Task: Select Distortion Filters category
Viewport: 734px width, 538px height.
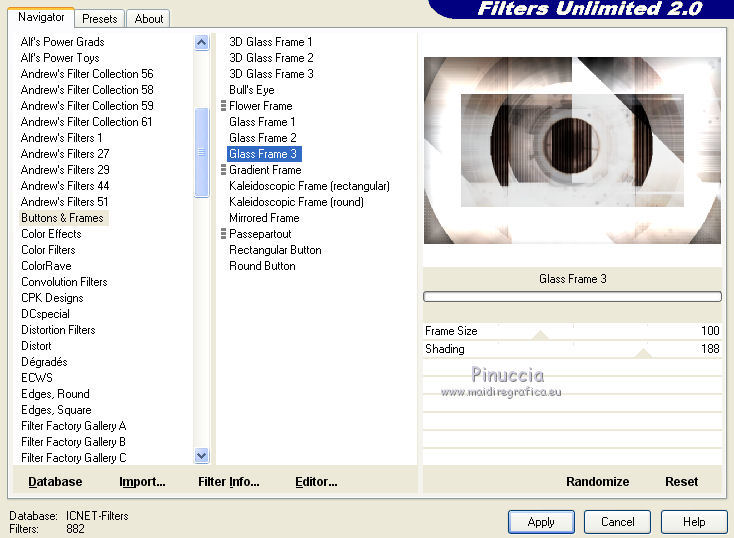Action: click(59, 330)
